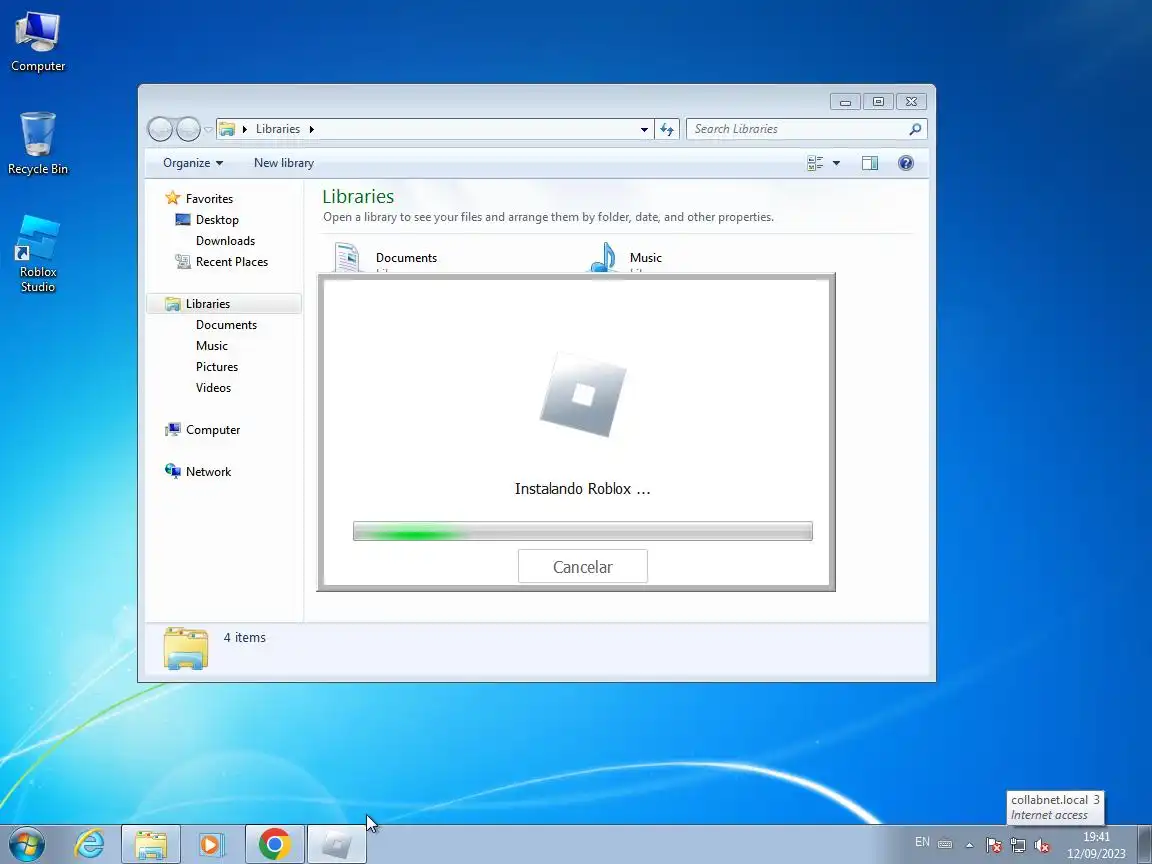Launch Roblox Studio desktop shortcut
1152x864 pixels.
point(37,253)
